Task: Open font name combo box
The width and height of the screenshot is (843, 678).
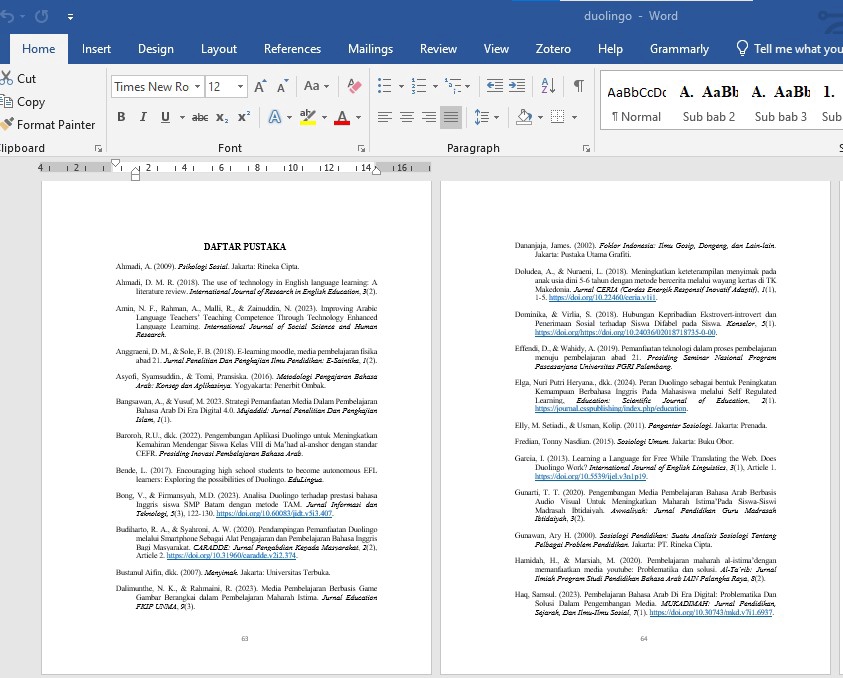Action: 158,87
